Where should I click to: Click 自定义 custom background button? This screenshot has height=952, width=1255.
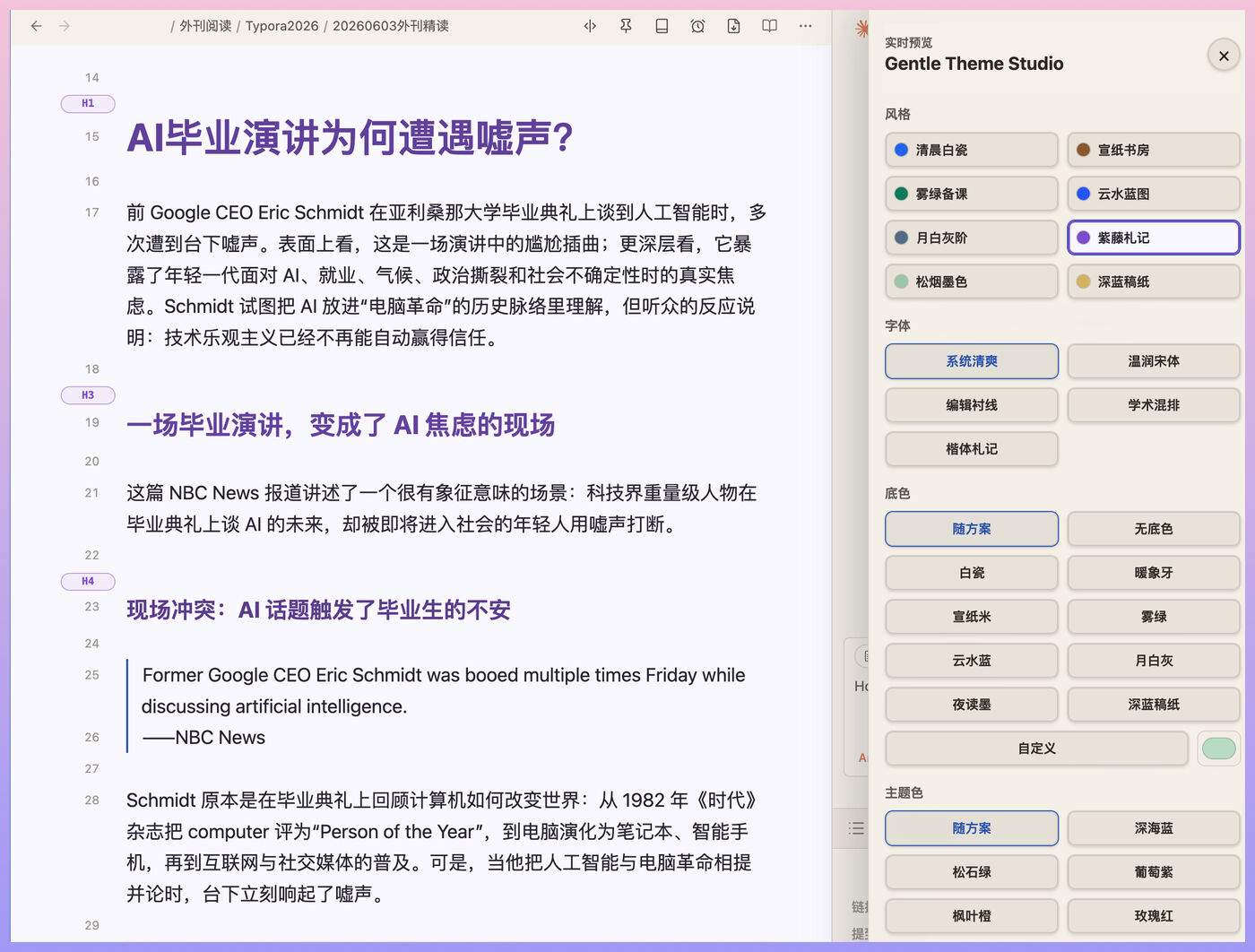(x=1036, y=749)
